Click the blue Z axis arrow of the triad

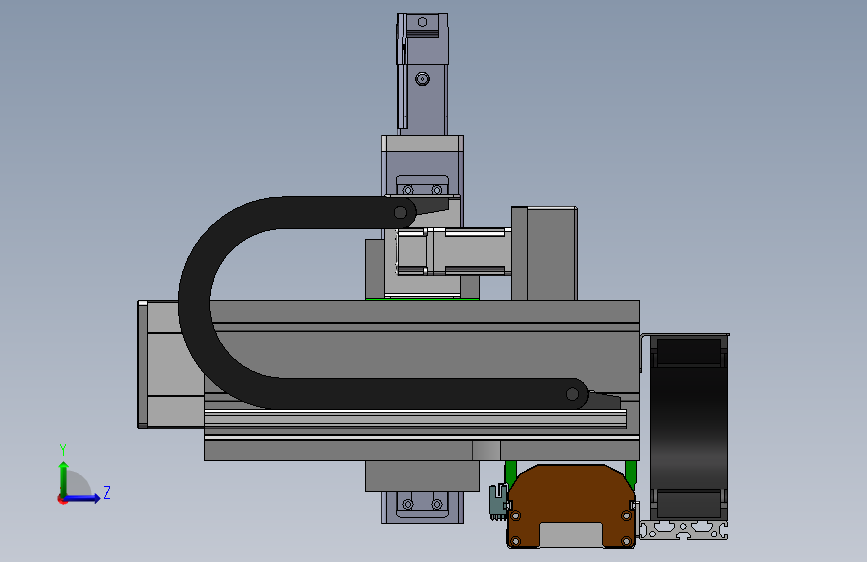pos(83,498)
